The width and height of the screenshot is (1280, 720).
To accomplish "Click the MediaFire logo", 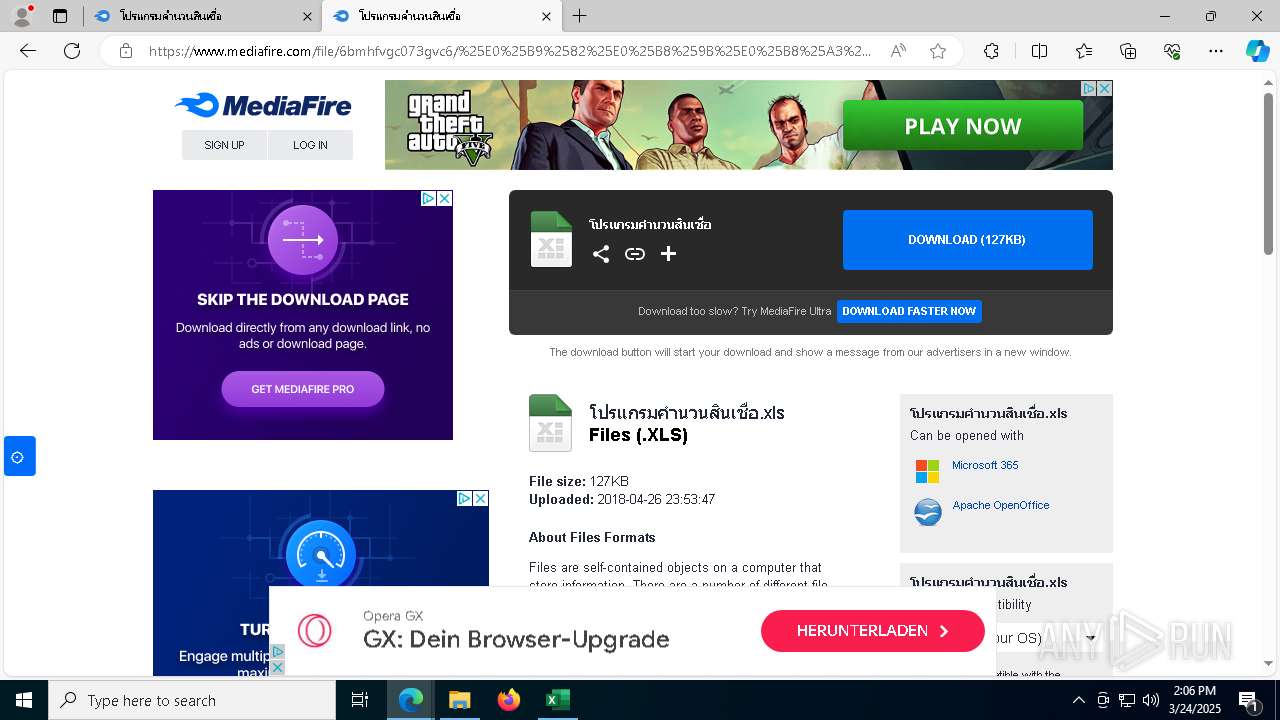I will 263,105.
